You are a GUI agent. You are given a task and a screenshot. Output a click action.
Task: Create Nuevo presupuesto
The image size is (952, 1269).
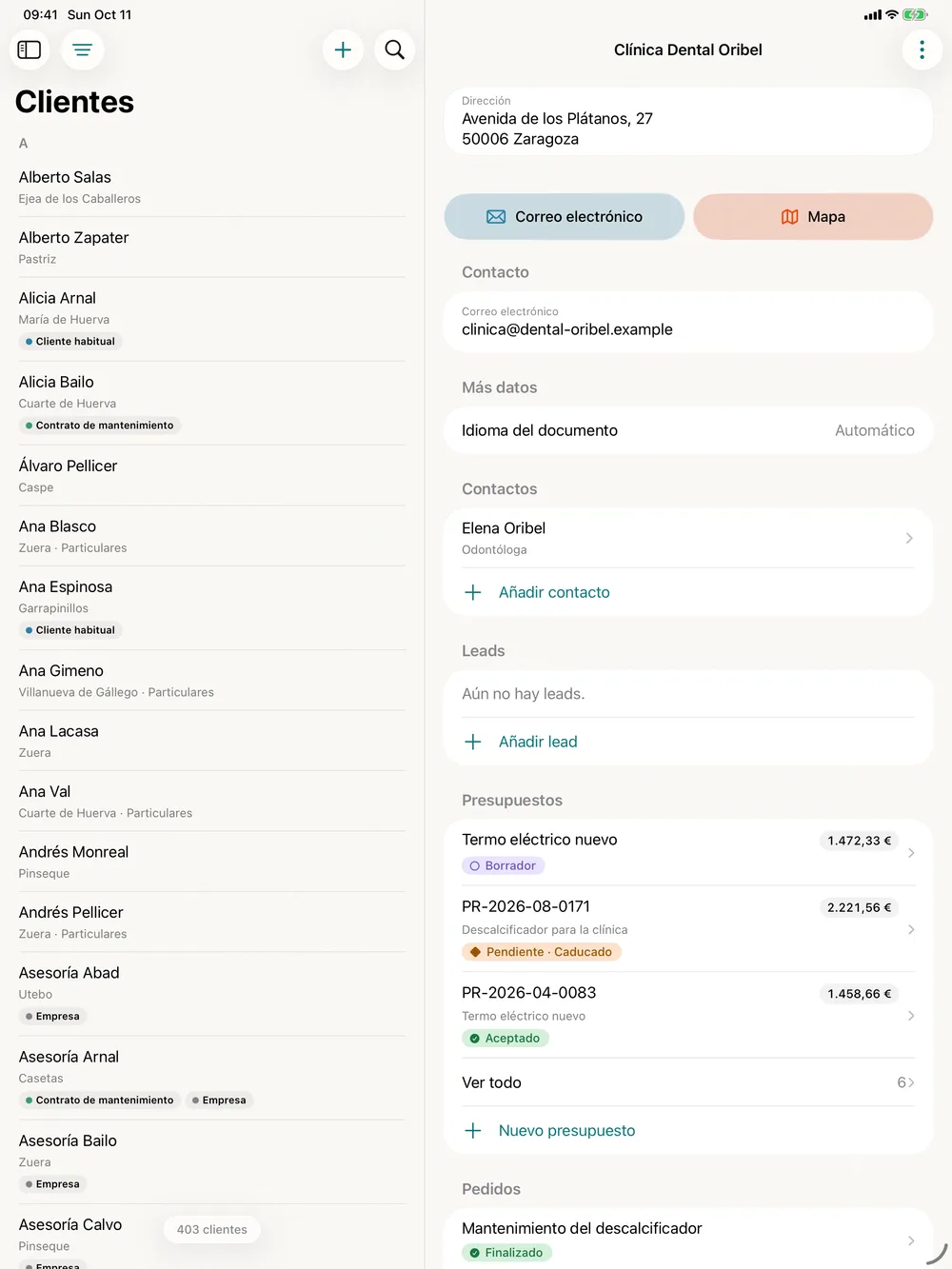point(567,1131)
